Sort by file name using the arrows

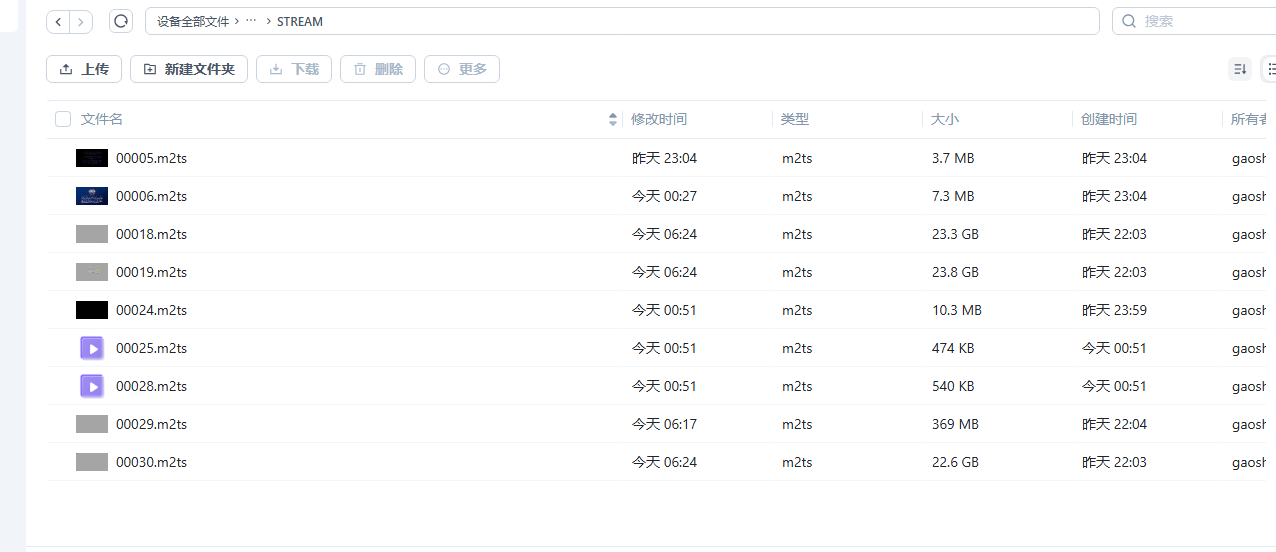tap(613, 119)
